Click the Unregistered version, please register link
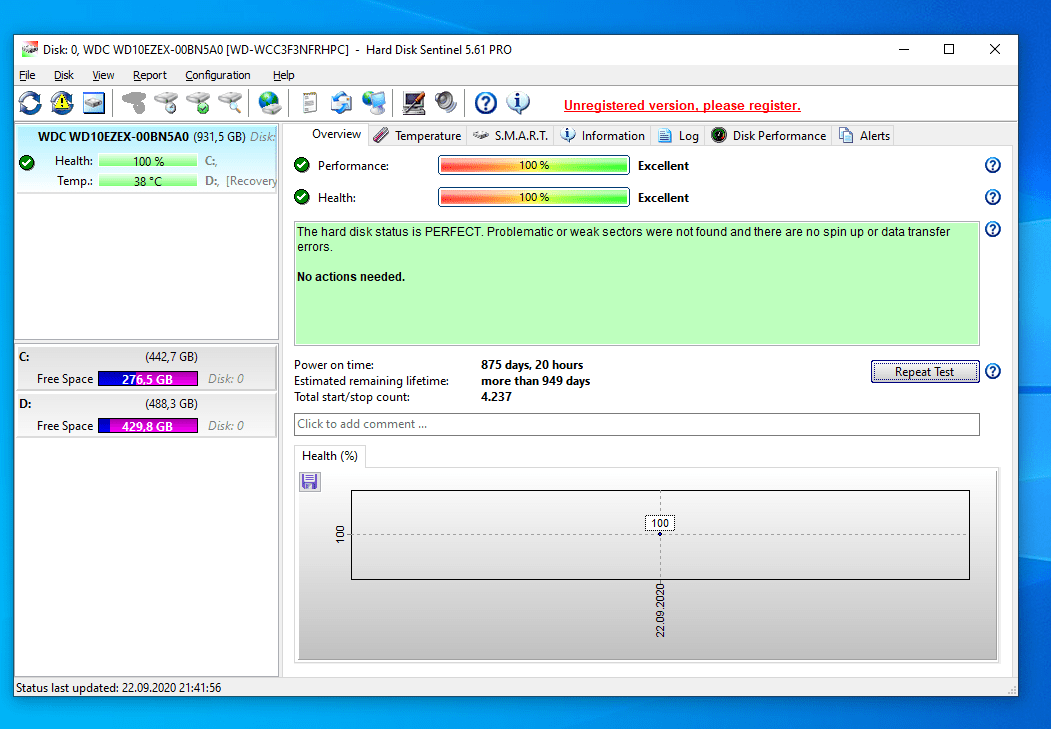The image size is (1051, 729). (682, 105)
